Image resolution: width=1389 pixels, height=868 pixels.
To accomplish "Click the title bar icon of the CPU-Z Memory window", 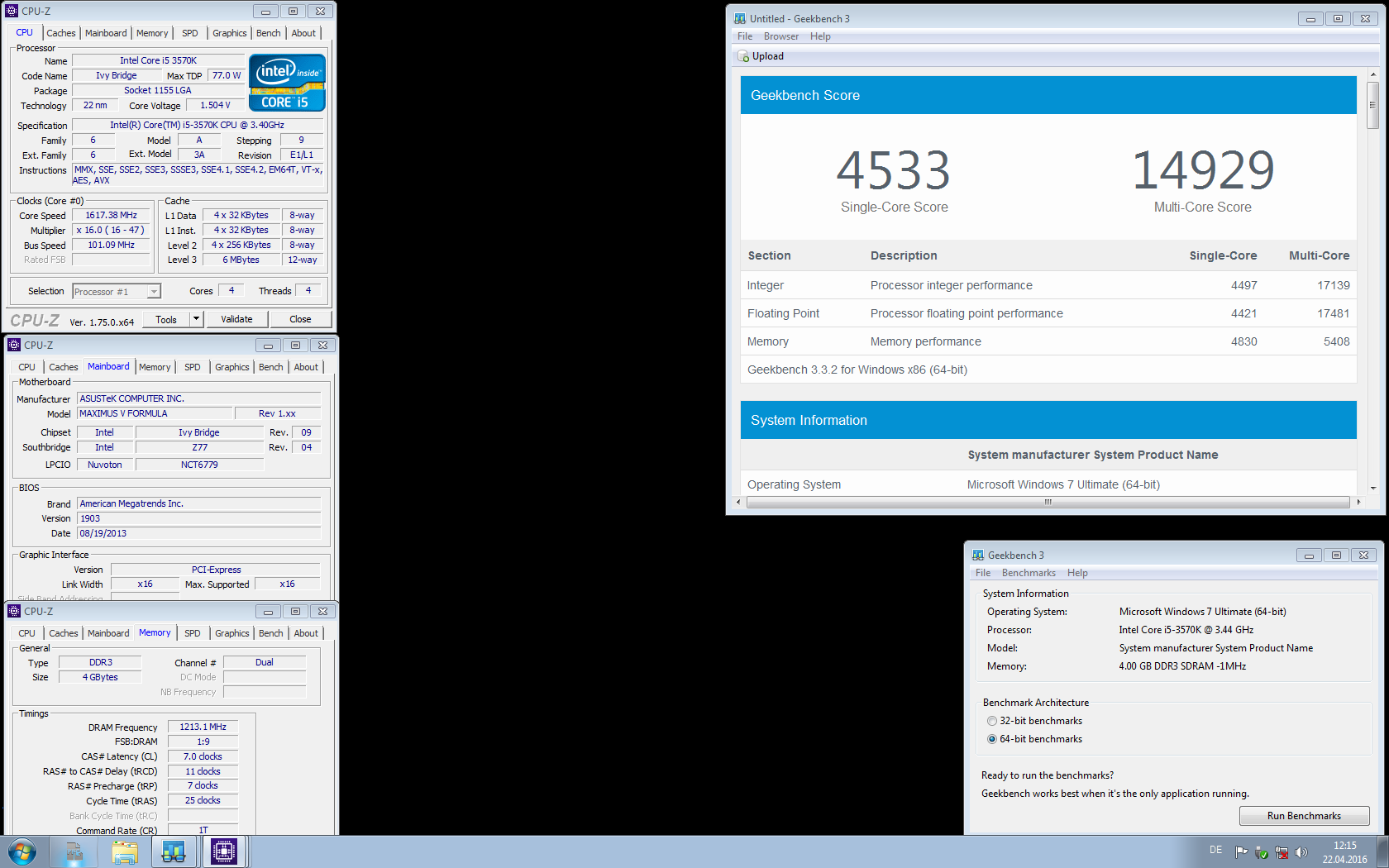I will coord(14,611).
